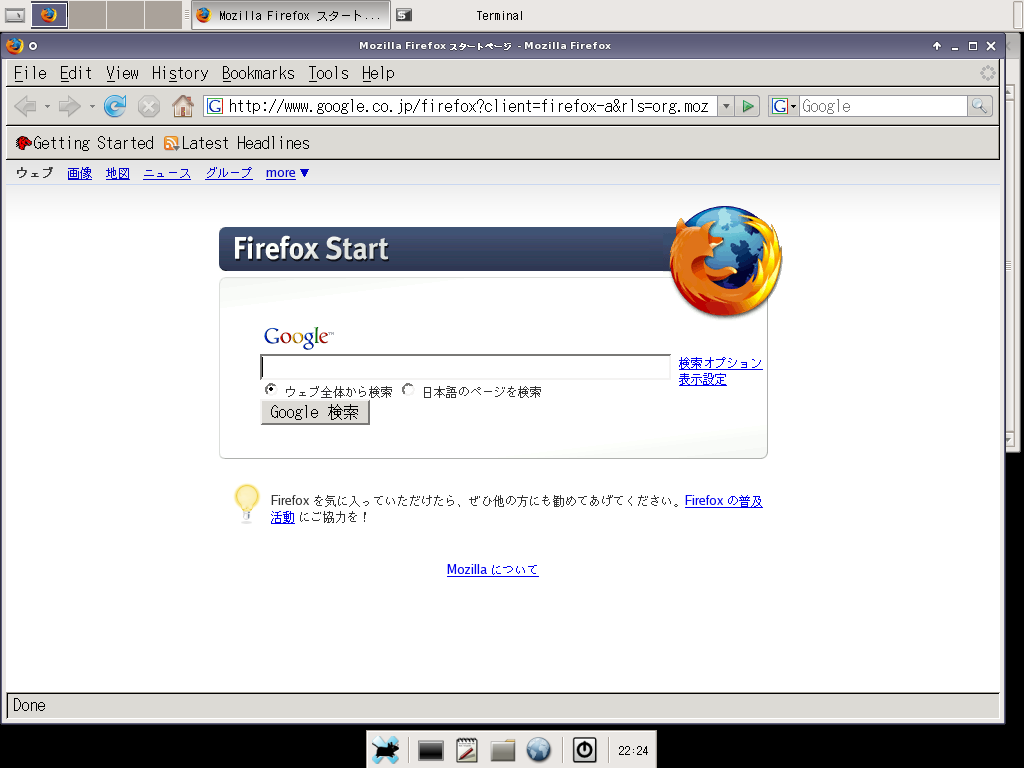
Task: Open the Xfce mouse menu icon
Action: [386, 750]
